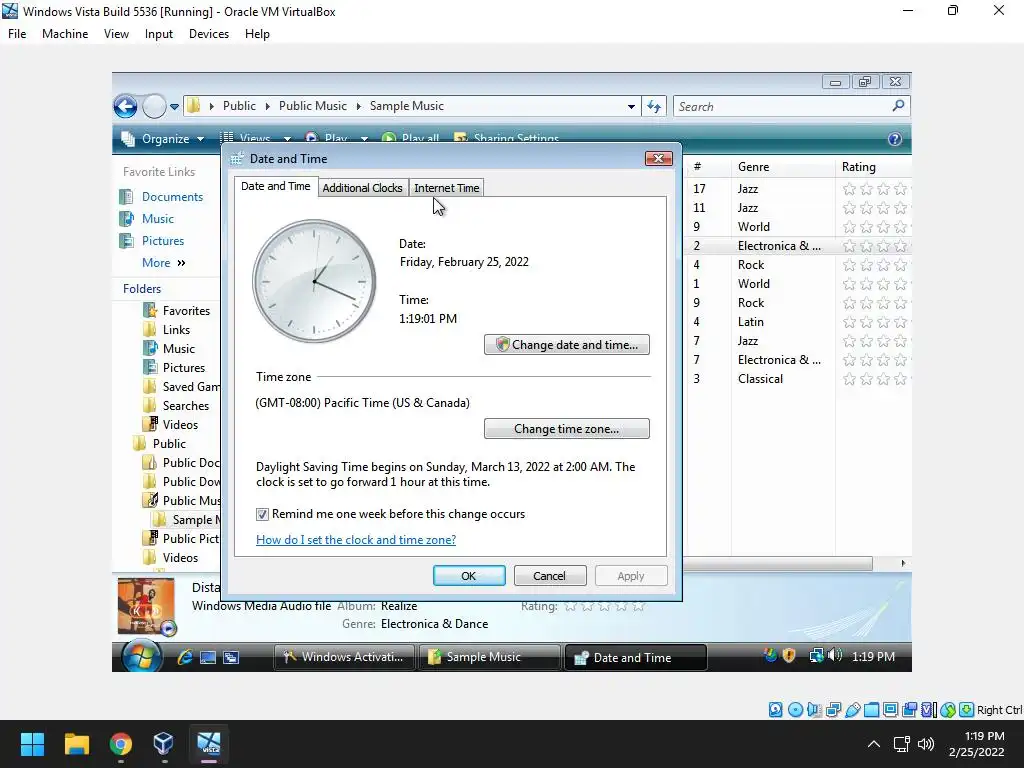This screenshot has height=768, width=1024.
Task: Click the network icon in Vista tray
Action: point(816,655)
